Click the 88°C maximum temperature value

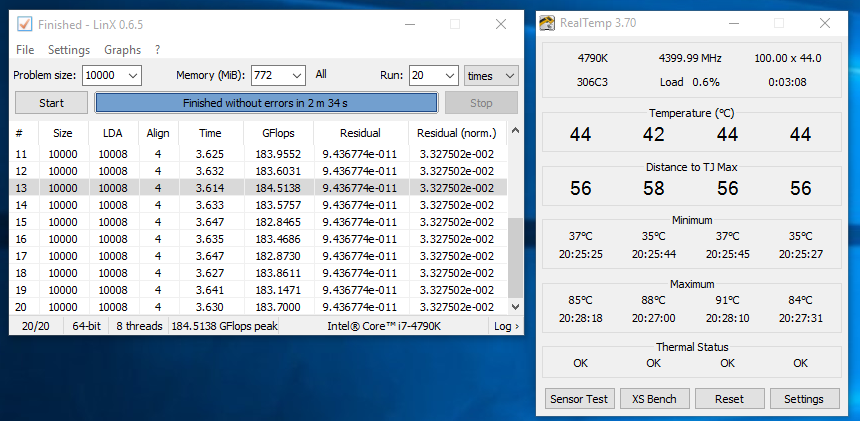[x=654, y=300]
